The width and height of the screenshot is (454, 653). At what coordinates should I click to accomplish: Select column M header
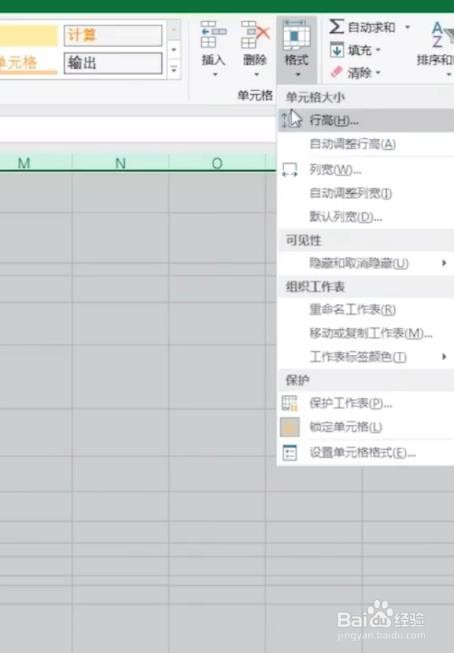point(36,163)
